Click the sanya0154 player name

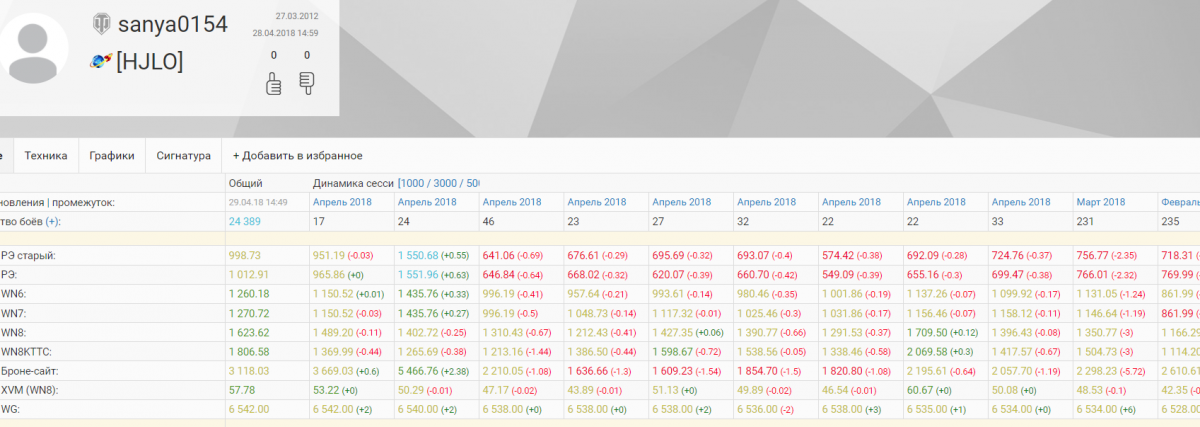[x=172, y=24]
